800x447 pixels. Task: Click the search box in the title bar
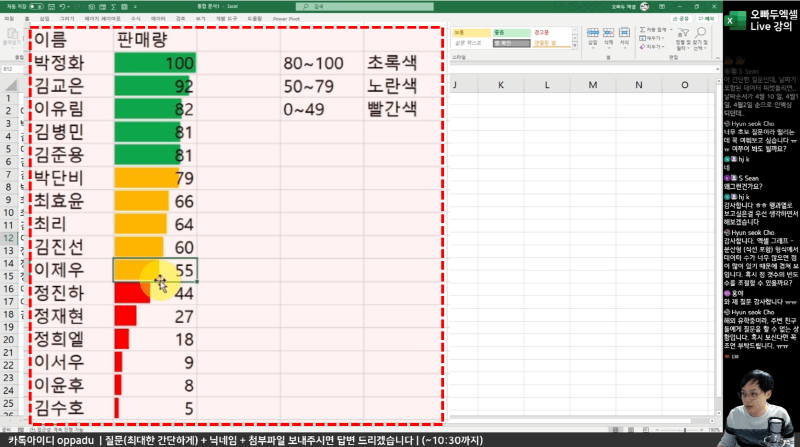(364, 7)
